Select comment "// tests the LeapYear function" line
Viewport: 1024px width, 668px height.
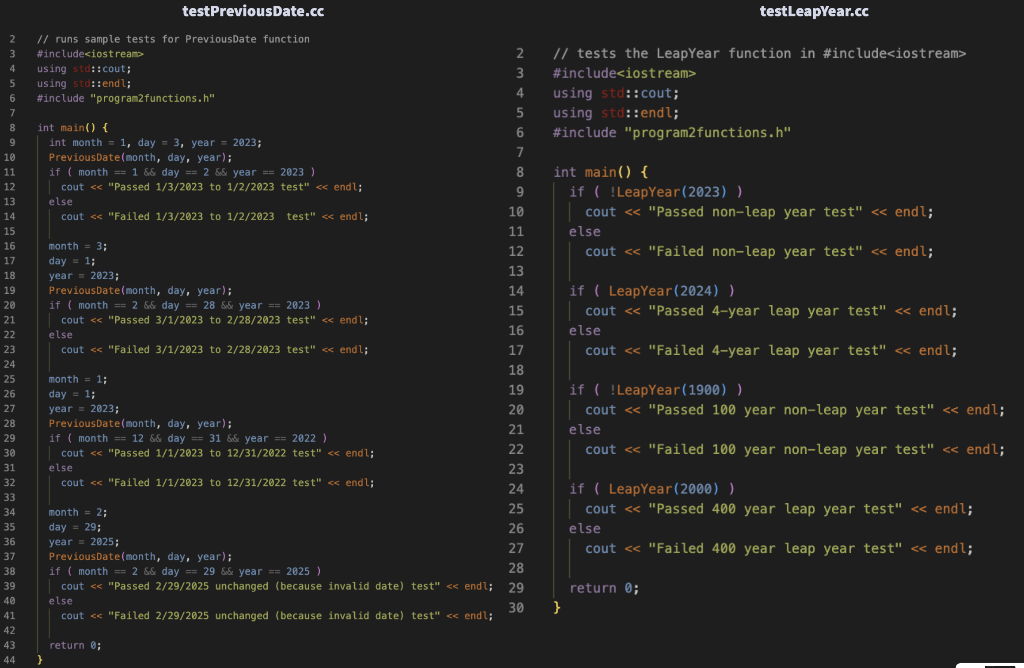coord(759,54)
